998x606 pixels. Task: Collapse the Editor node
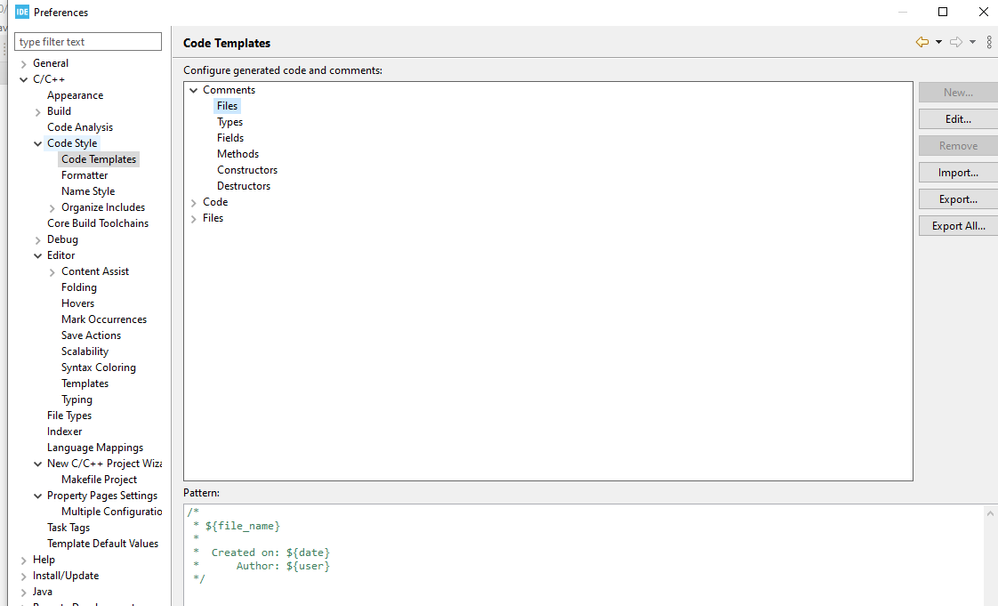pos(38,256)
